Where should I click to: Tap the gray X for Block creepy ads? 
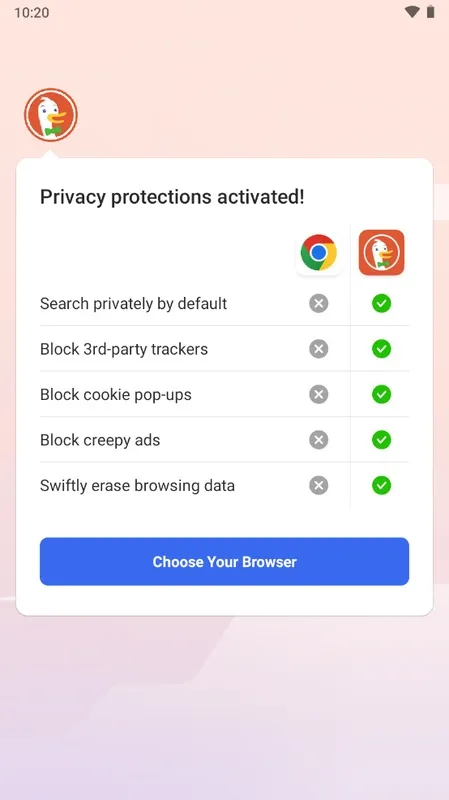[318, 440]
